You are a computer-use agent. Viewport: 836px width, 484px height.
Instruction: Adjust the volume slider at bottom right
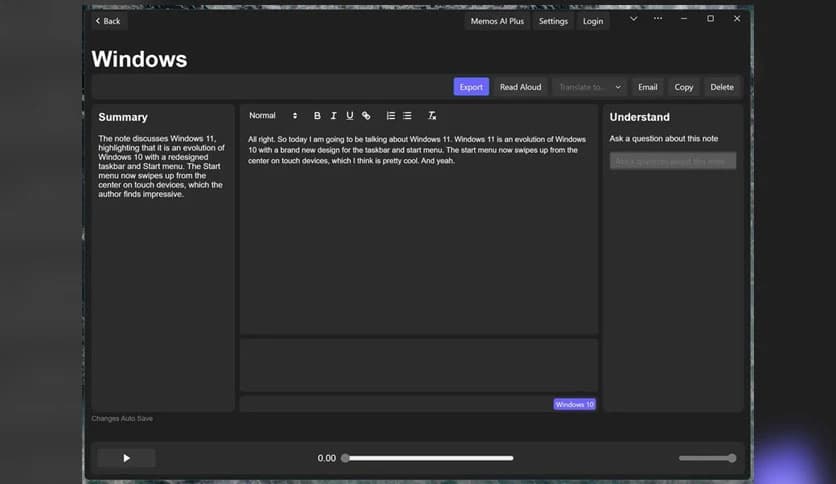707,458
